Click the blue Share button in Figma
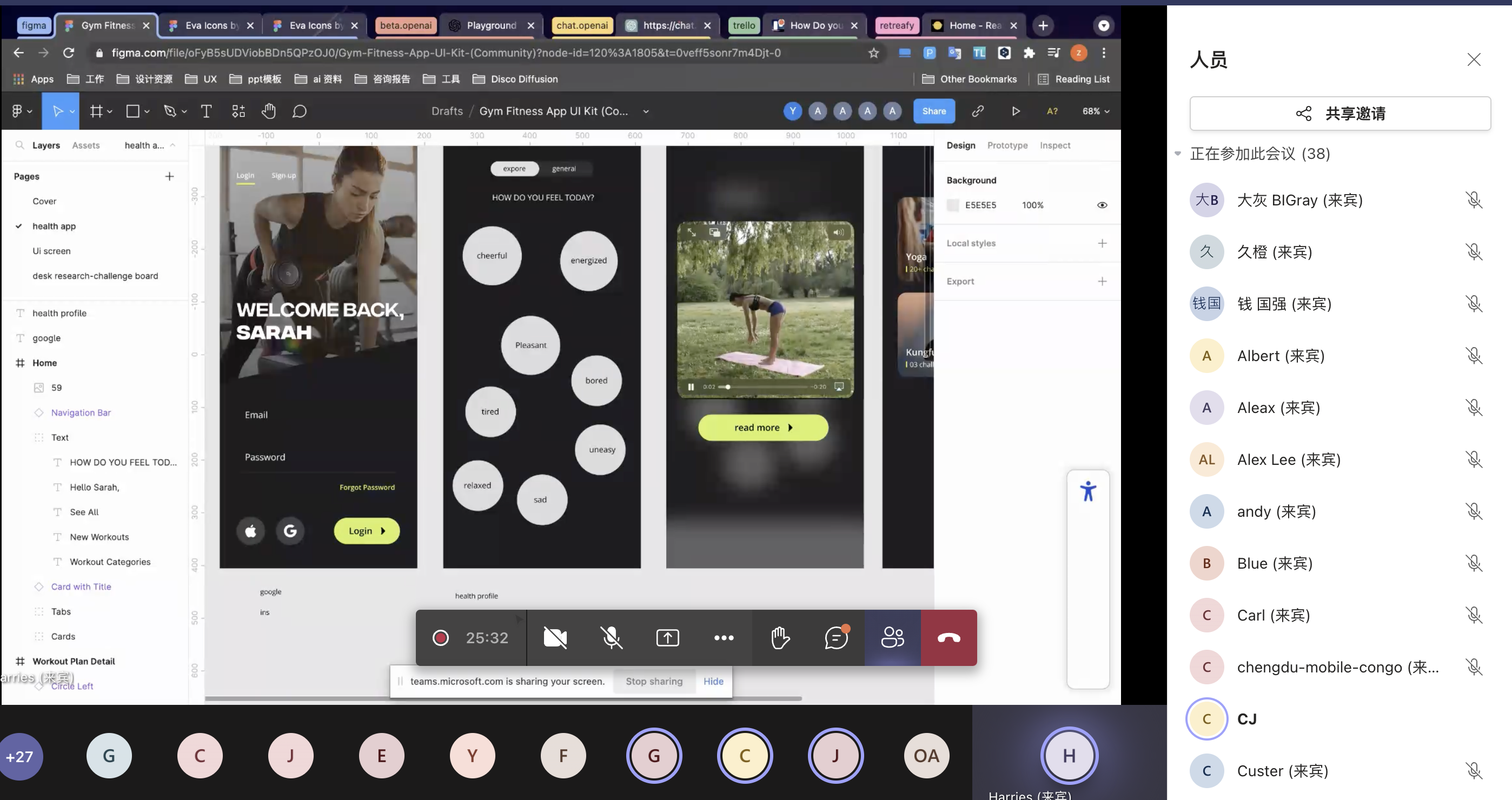Viewport: 1512px width, 800px height. pos(934,111)
